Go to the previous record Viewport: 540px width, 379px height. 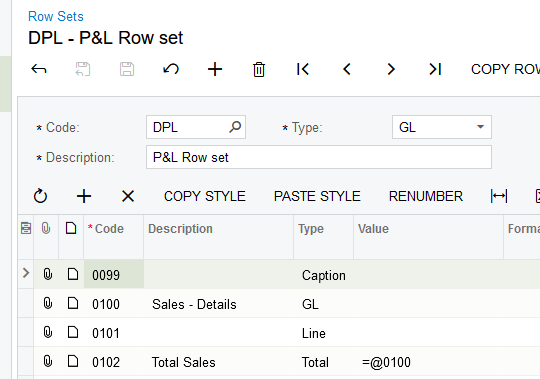pos(347,69)
